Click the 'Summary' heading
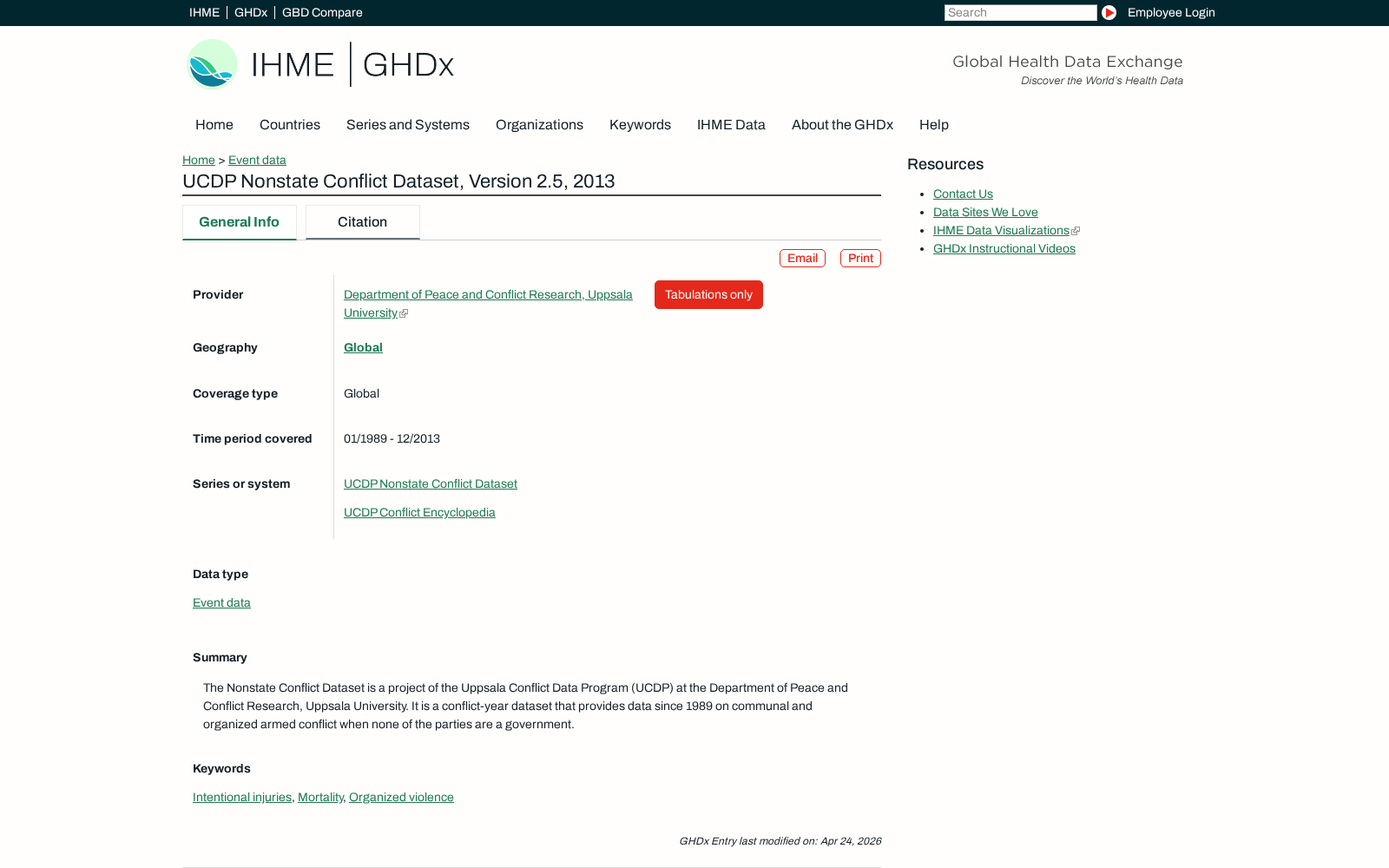1389x868 pixels. (x=220, y=657)
